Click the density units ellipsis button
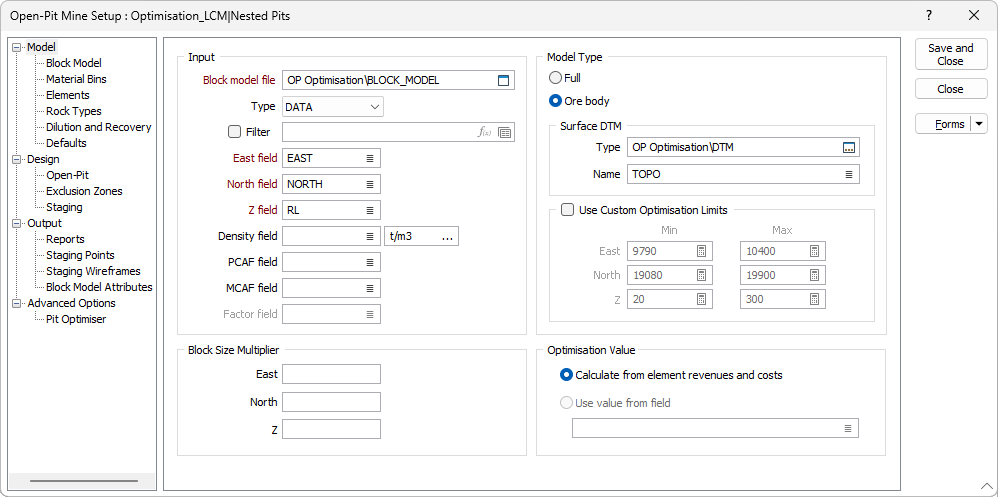 click(x=447, y=236)
